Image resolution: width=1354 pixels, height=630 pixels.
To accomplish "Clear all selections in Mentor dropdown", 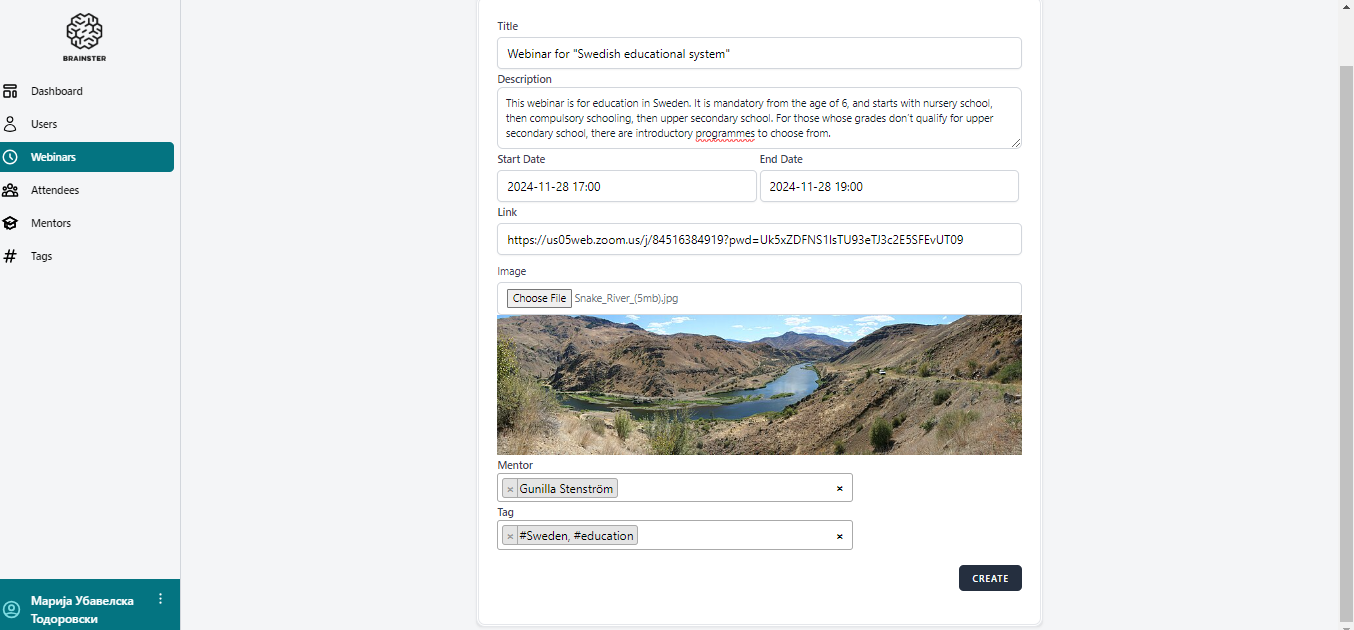I will (839, 489).
